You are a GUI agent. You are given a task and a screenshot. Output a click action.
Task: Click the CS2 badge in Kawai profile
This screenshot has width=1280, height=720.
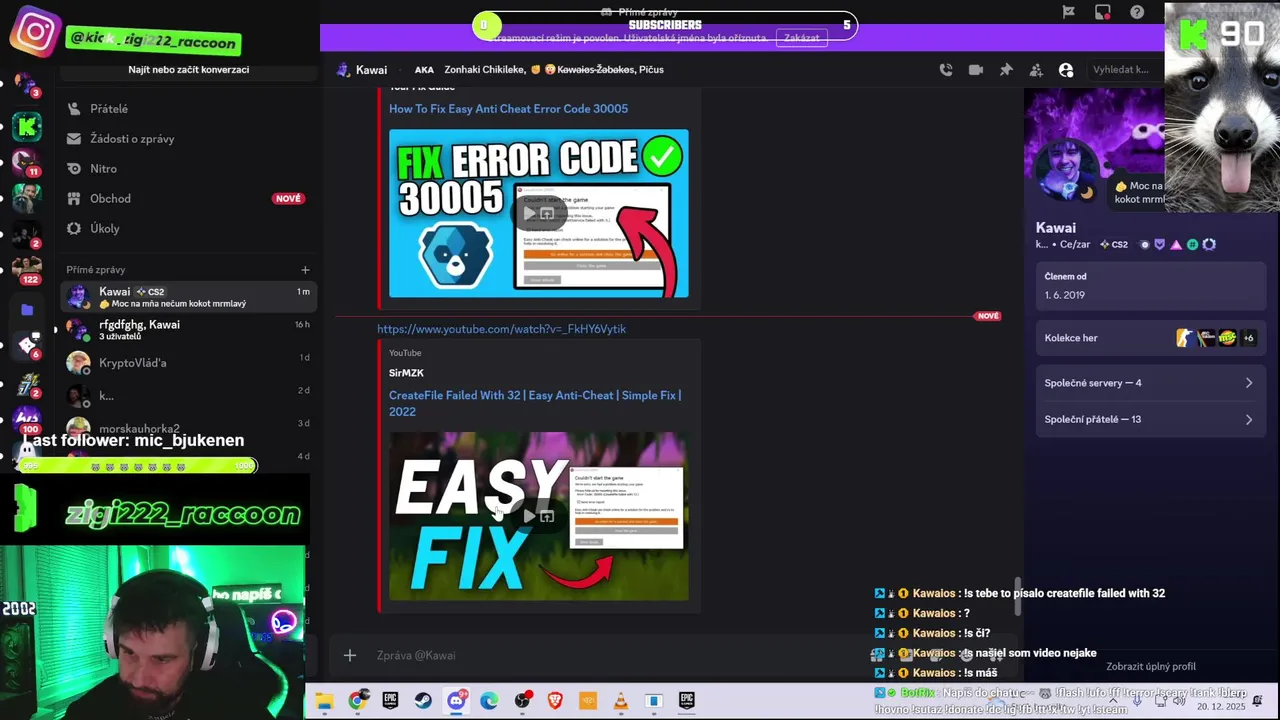click(x=1114, y=245)
